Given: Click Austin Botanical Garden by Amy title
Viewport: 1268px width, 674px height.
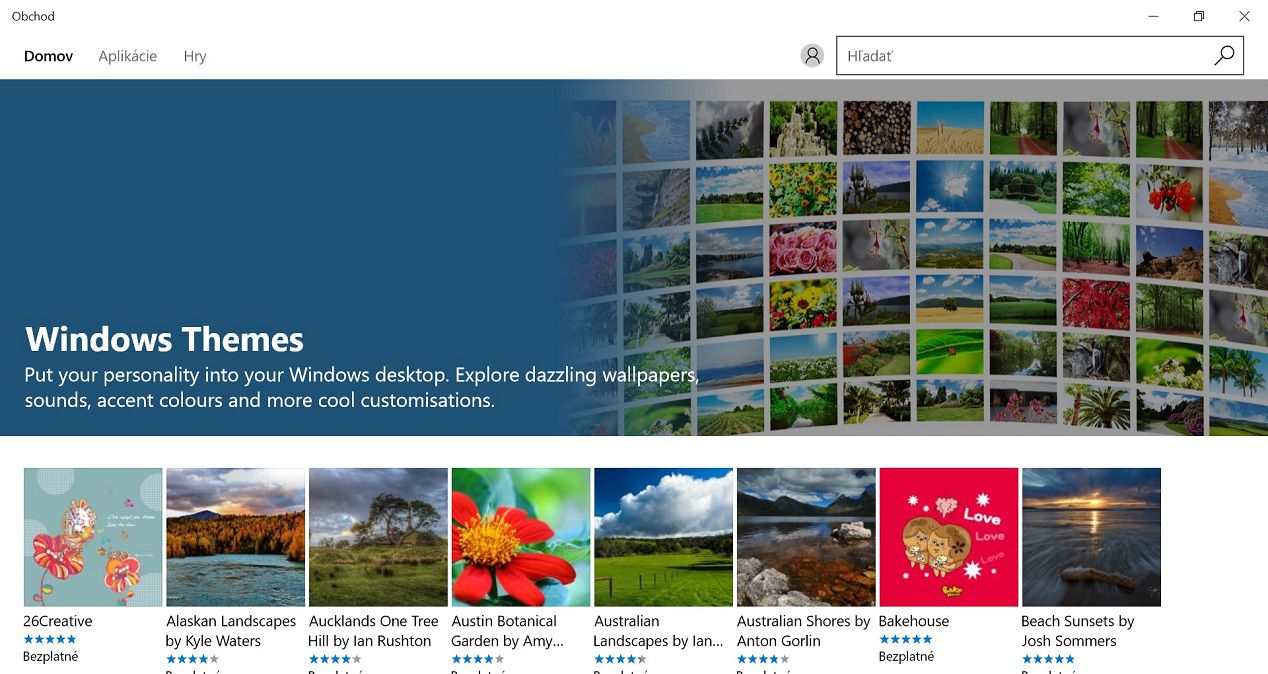Looking at the screenshot, I should point(507,631).
